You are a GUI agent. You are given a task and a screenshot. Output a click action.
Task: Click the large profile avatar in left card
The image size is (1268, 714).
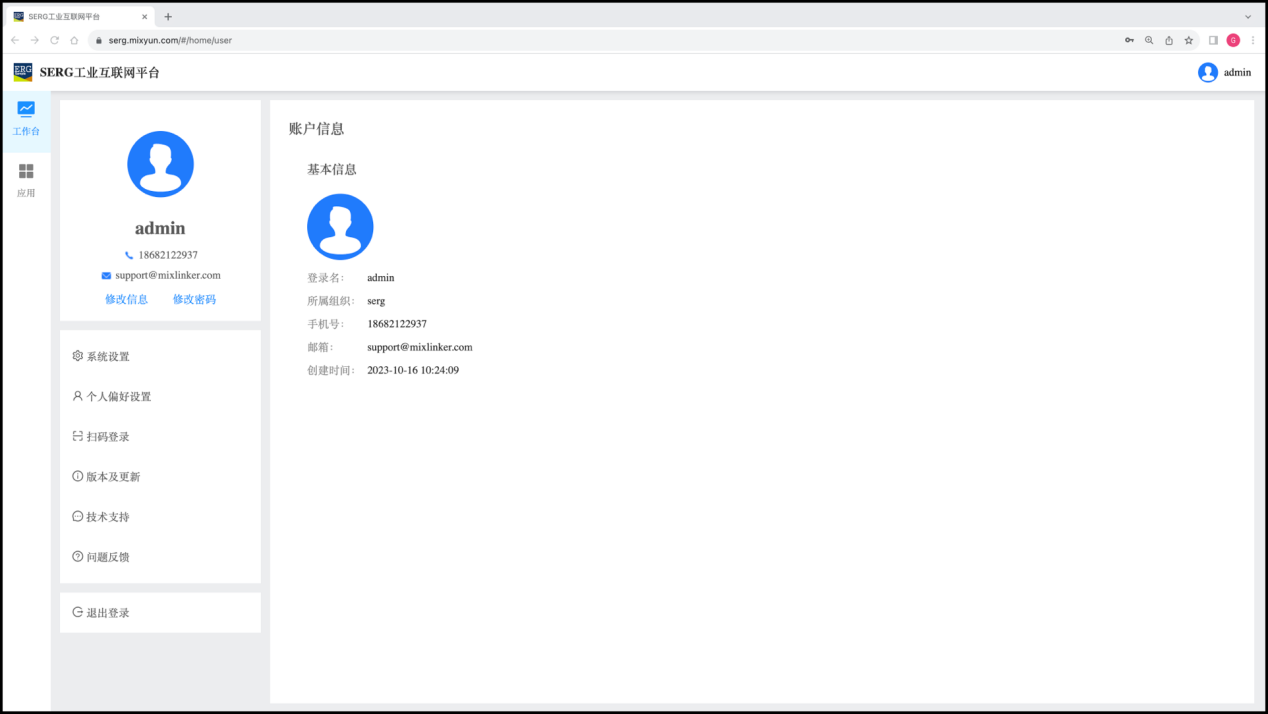[160, 164]
